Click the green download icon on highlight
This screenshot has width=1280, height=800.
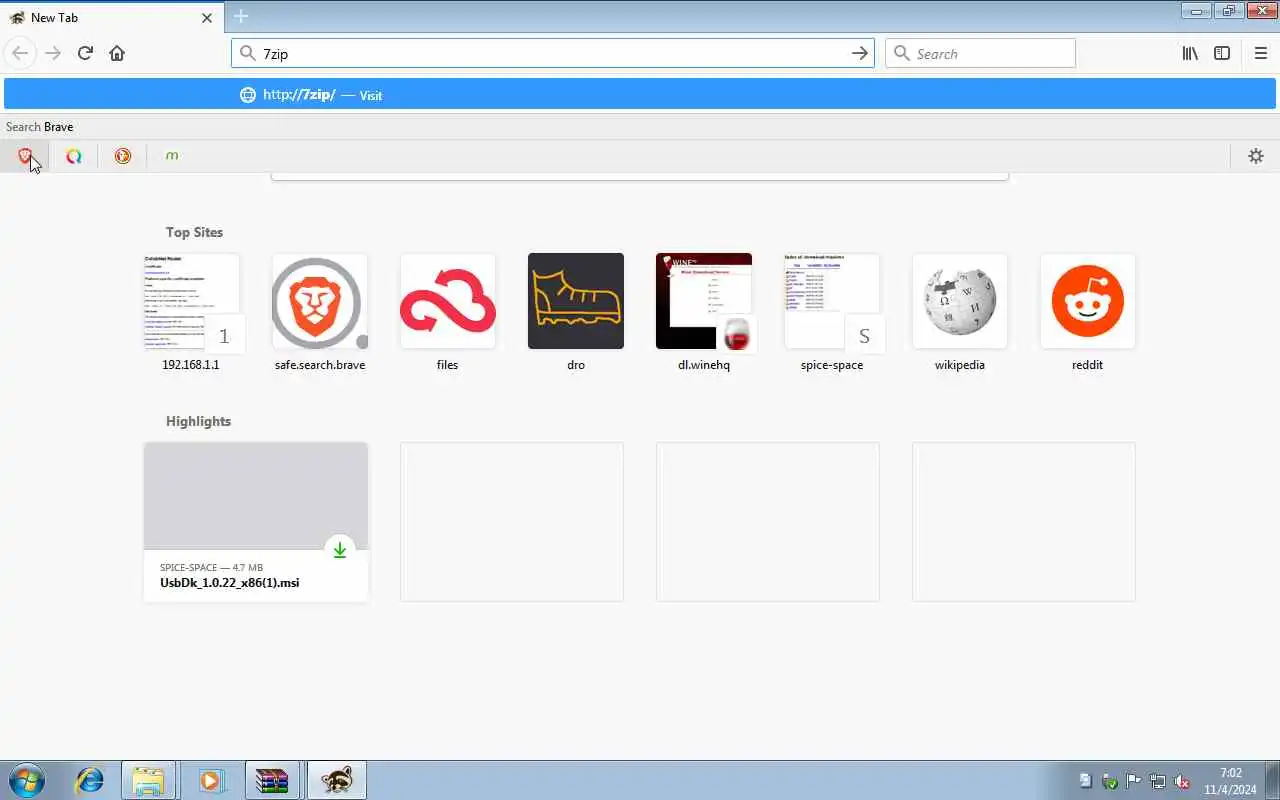(340, 550)
